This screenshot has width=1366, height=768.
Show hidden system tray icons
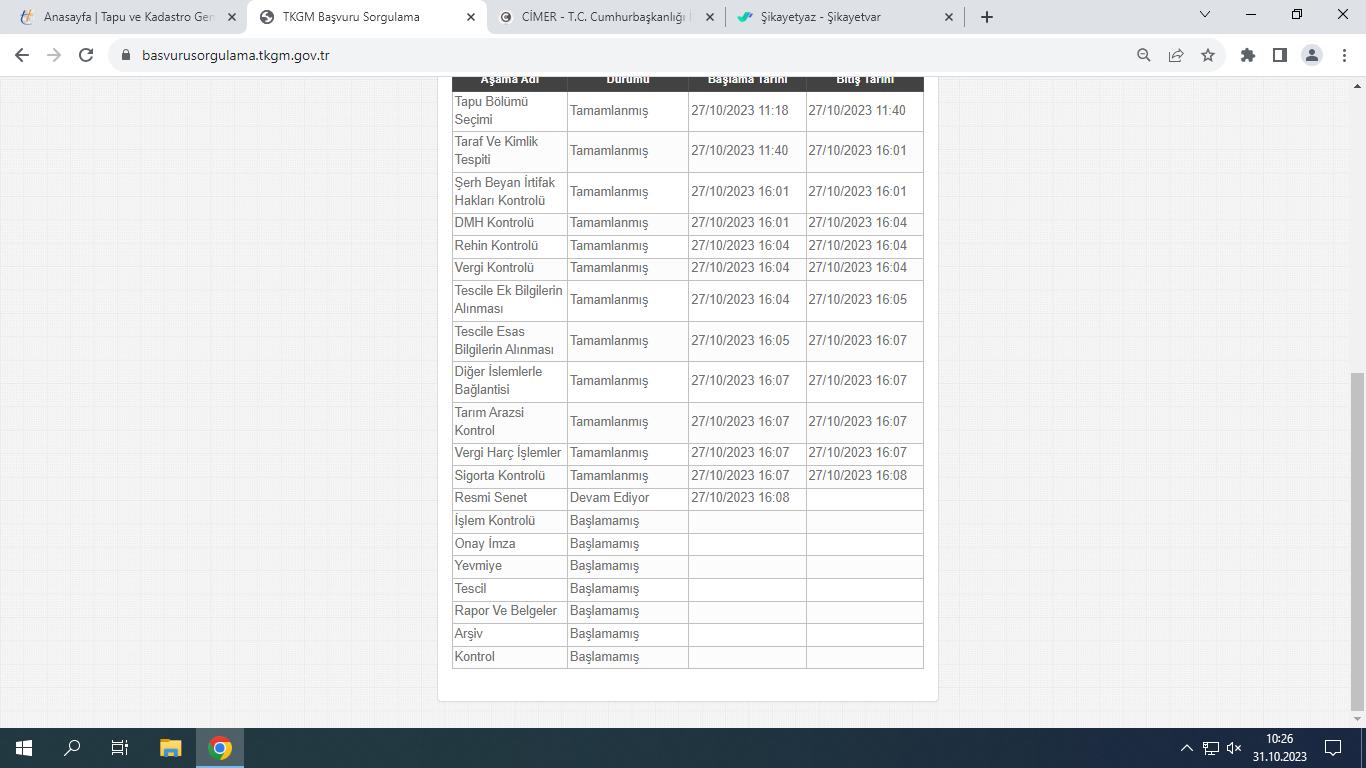pyautogui.click(x=1187, y=748)
